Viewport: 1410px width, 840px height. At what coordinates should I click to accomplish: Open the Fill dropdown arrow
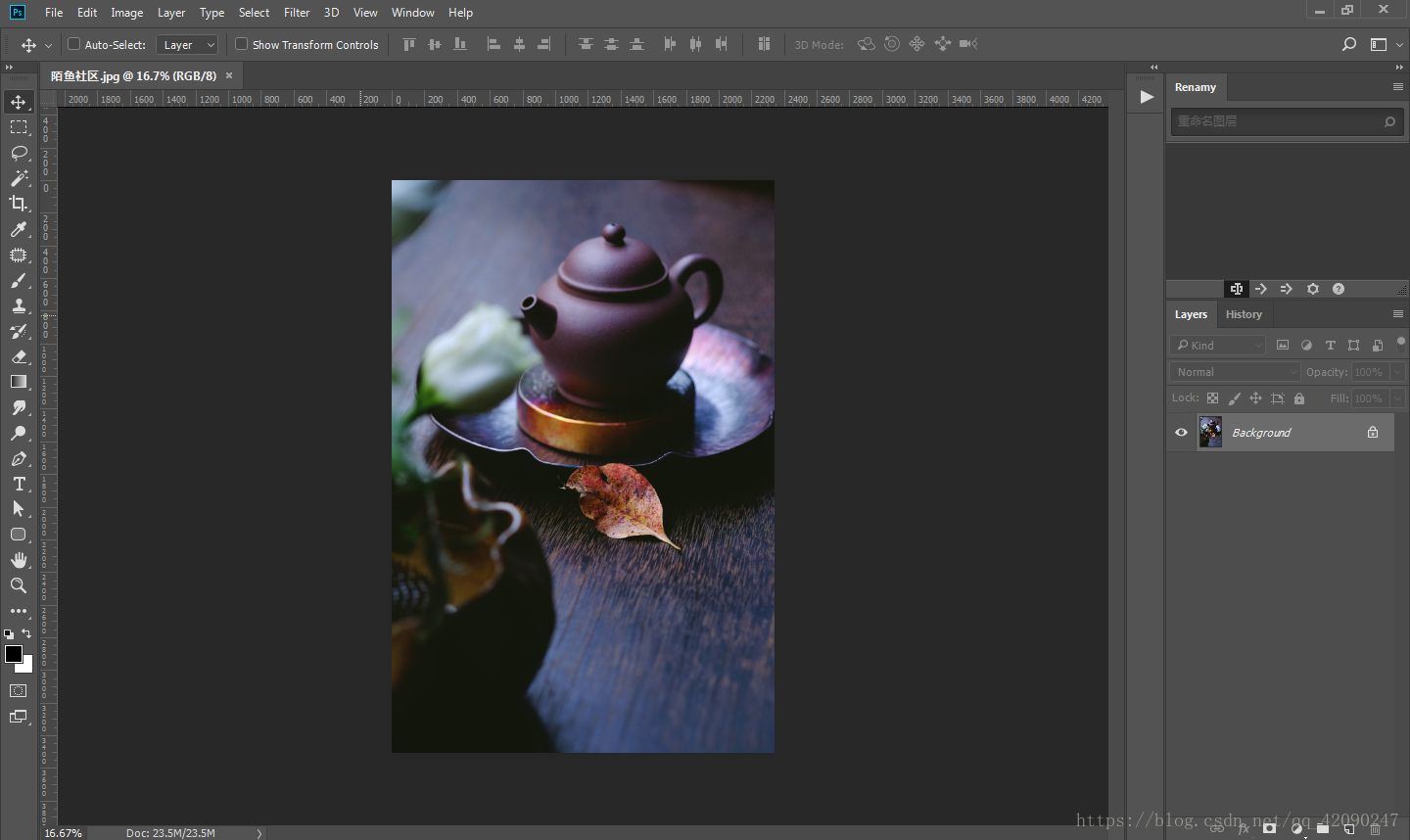pyautogui.click(x=1397, y=398)
